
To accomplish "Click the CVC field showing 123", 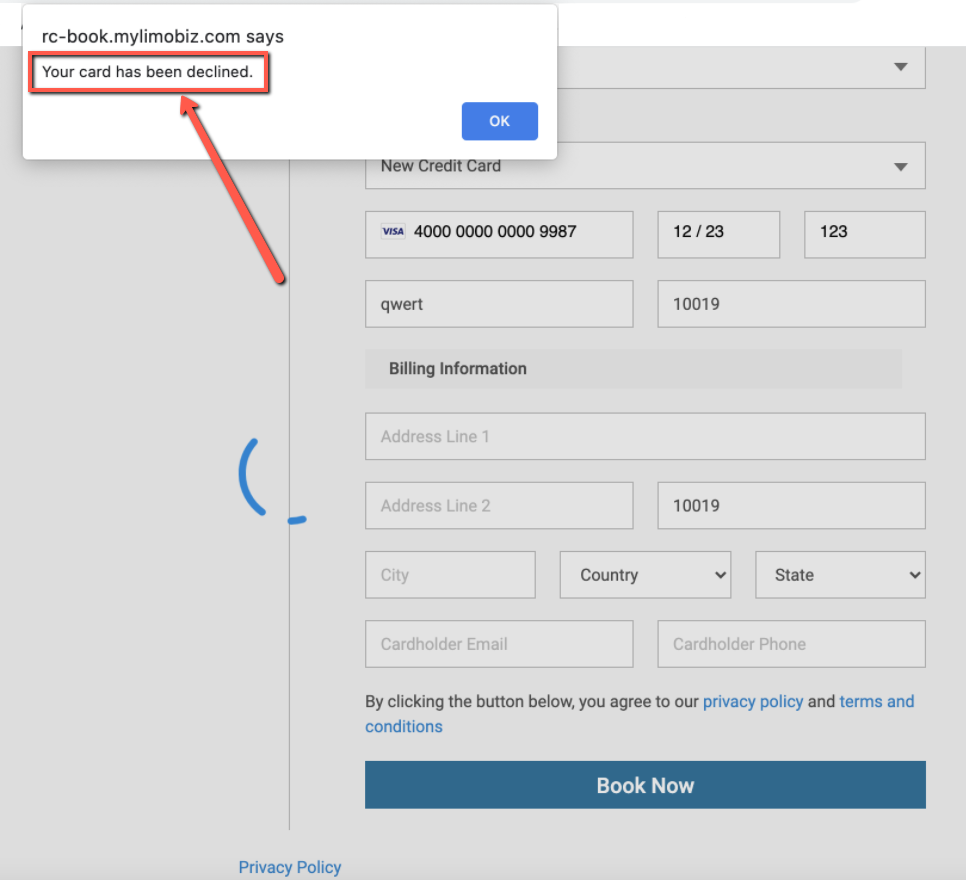I will point(864,232).
